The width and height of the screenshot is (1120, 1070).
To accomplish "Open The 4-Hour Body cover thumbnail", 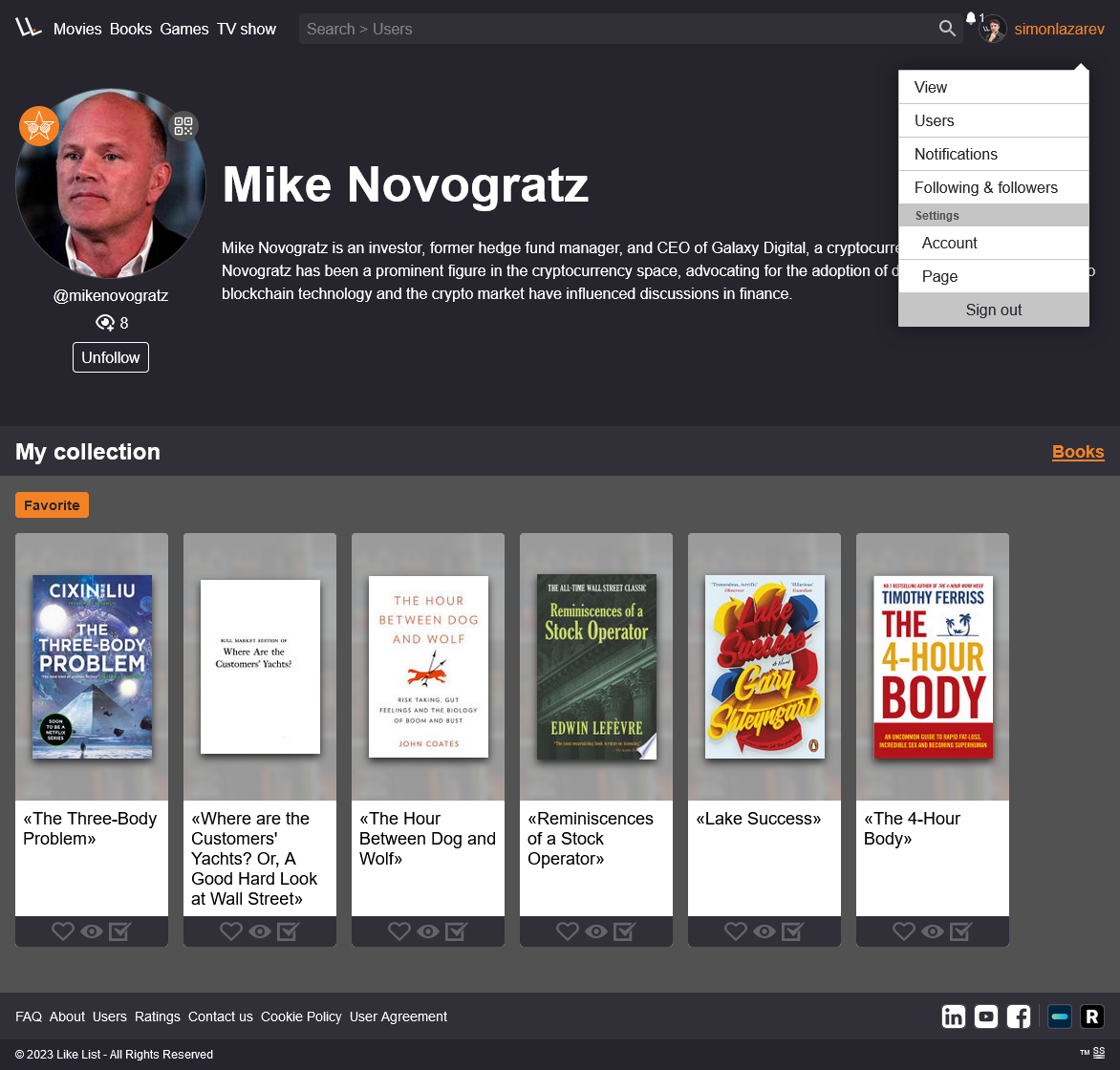I will point(933,667).
